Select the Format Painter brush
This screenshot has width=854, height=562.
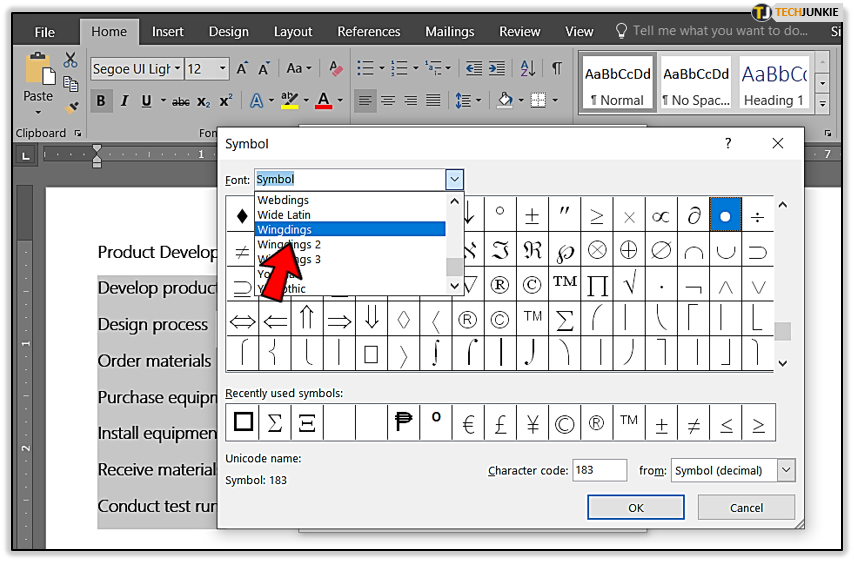[71, 107]
